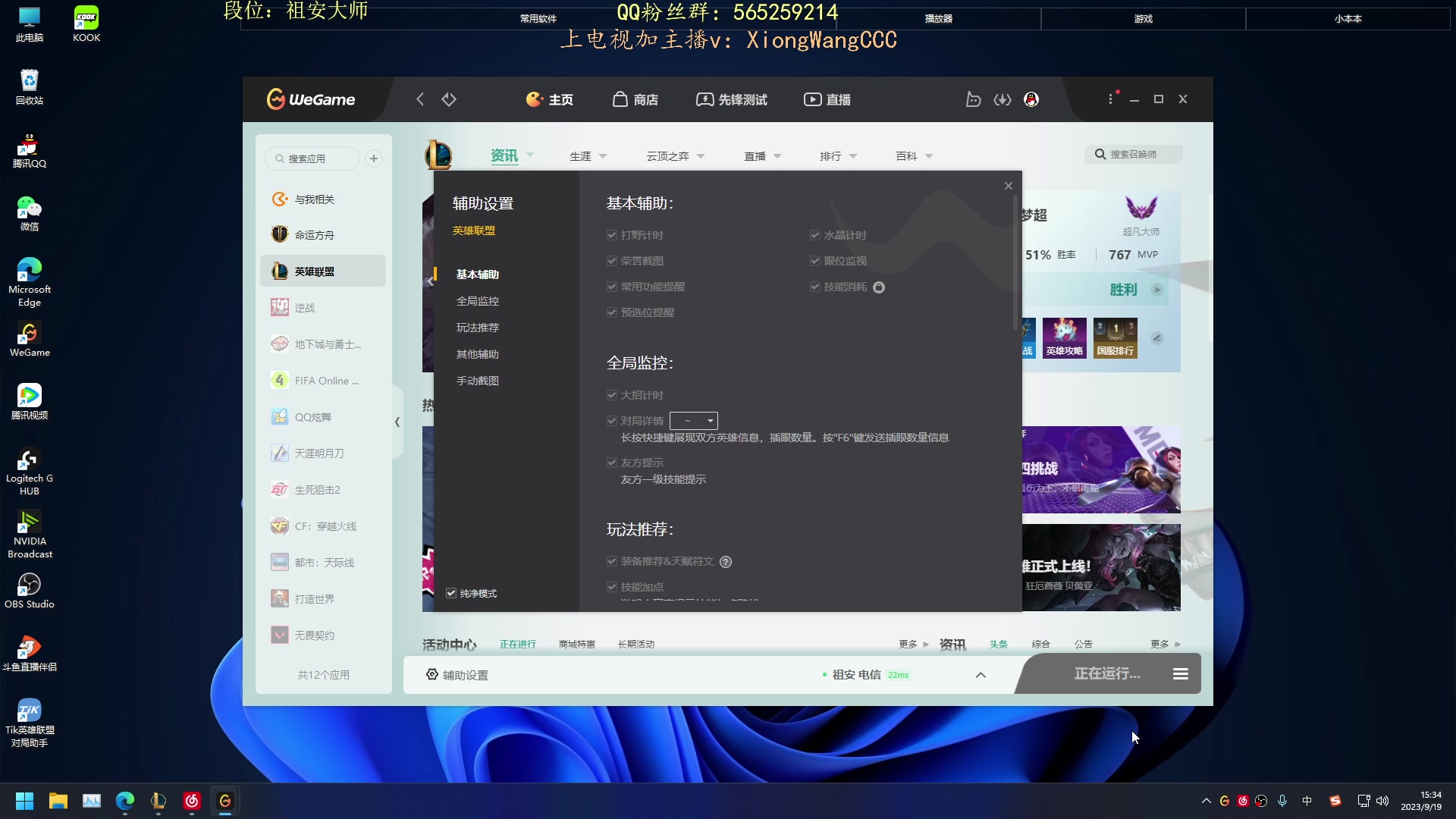
Task: Click the 正在运行 button
Action: click(1106, 673)
